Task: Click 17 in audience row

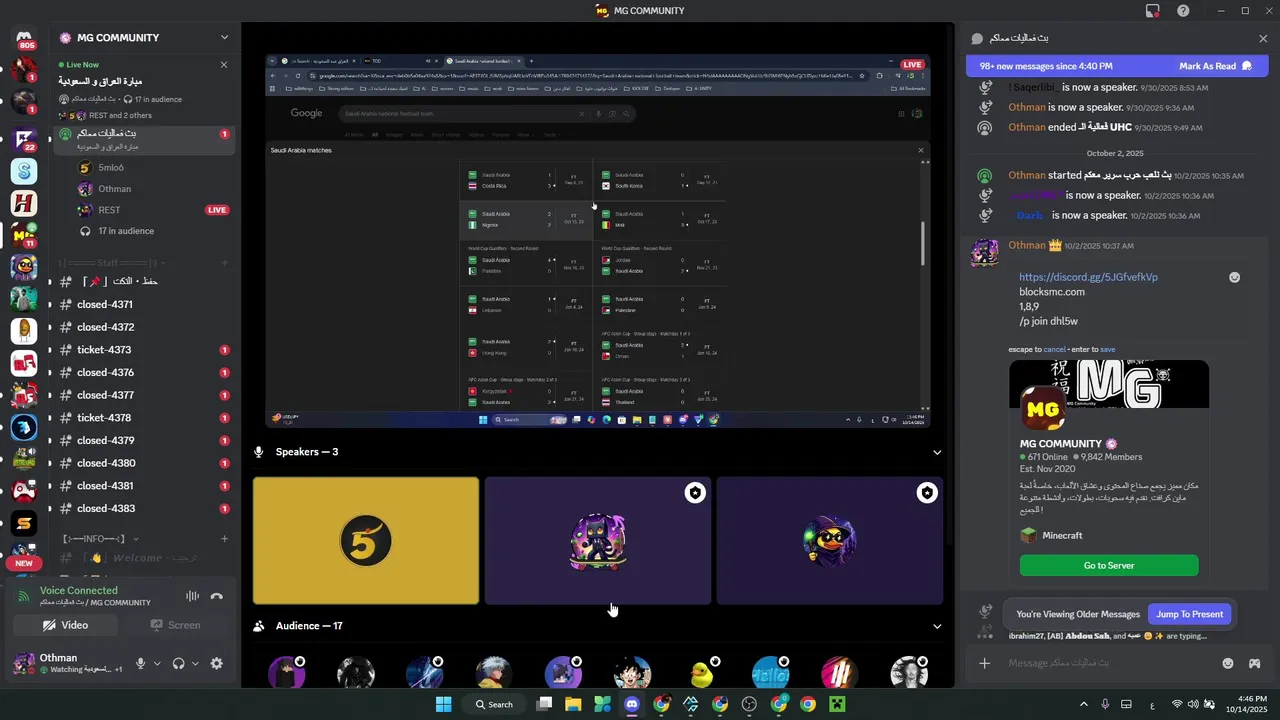Action: pos(155,231)
